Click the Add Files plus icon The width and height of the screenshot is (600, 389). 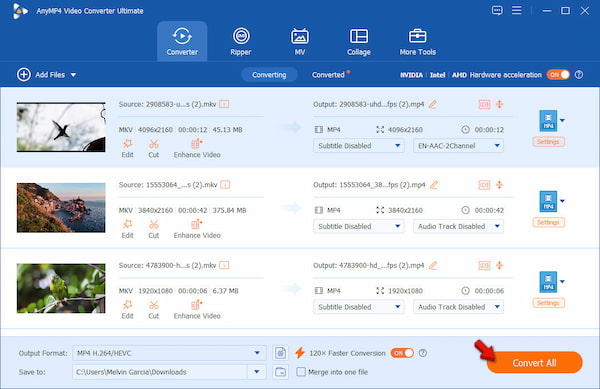(24, 75)
